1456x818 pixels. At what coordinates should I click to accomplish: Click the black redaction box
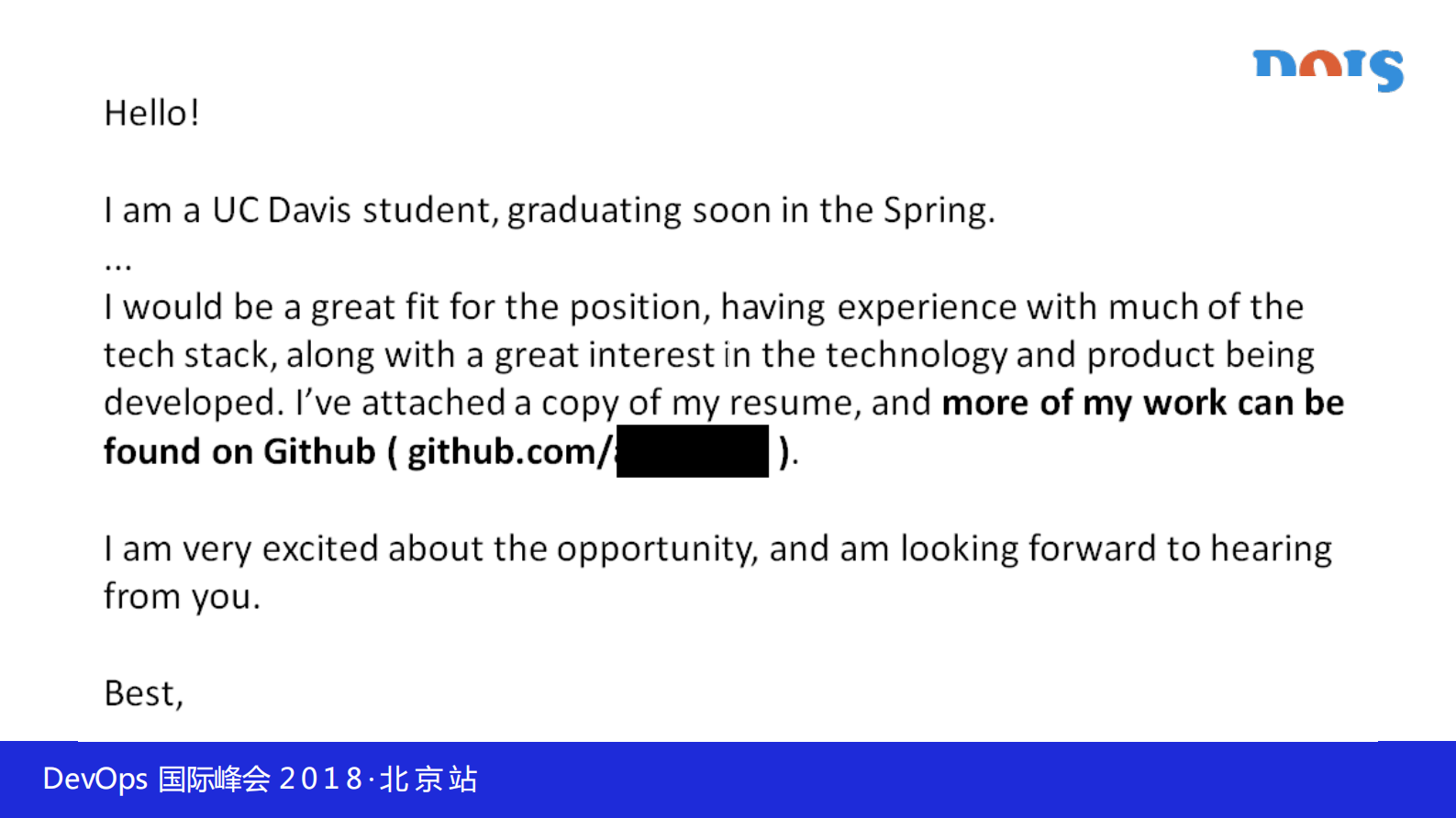pos(693,451)
